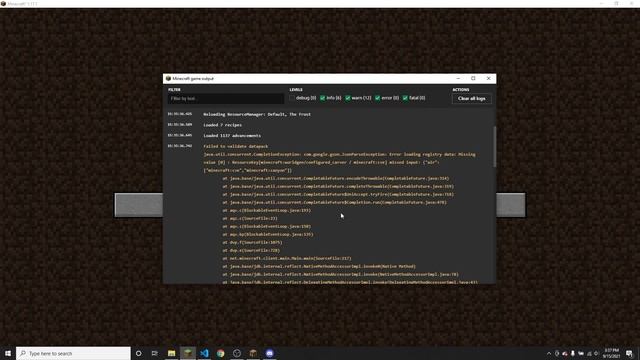This screenshot has height=360, width=640.
Task: Click the microphone tray icon
Action: coord(573,353)
